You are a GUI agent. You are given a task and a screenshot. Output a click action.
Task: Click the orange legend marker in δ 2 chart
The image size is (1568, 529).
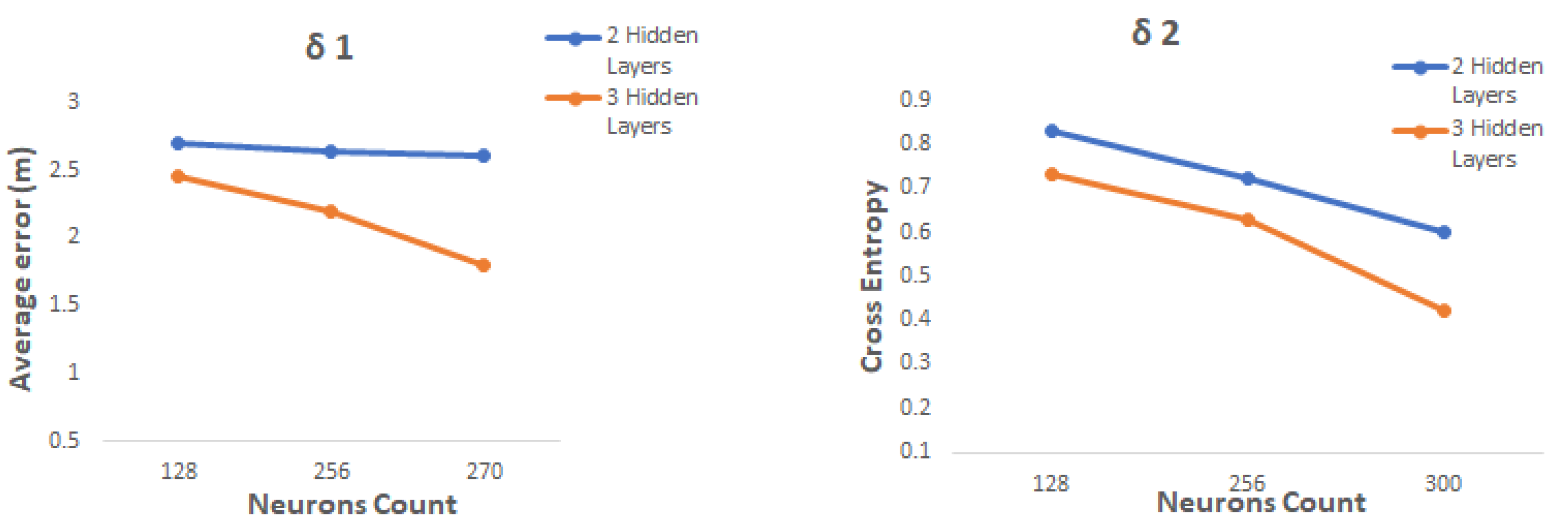point(1420,131)
